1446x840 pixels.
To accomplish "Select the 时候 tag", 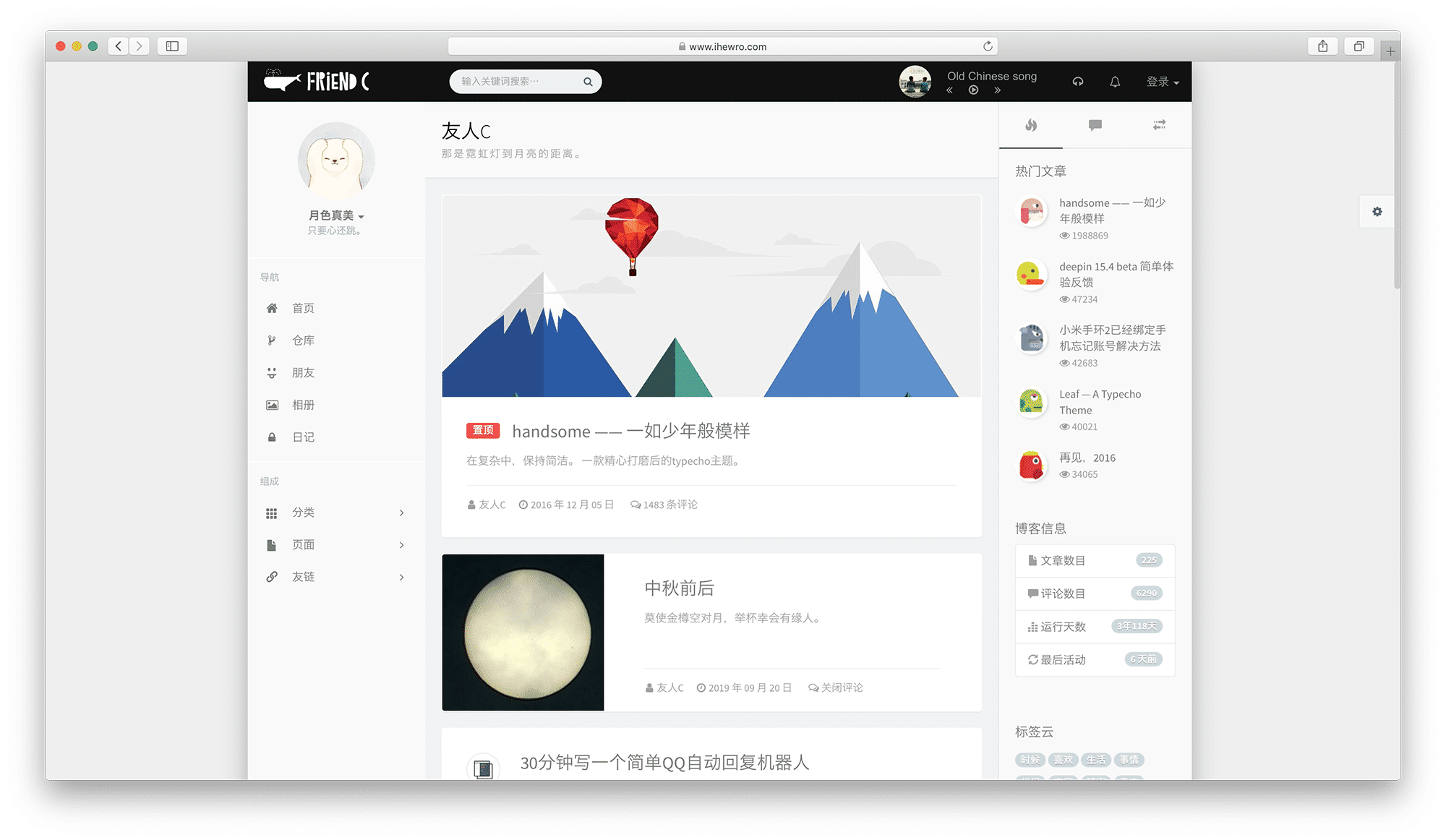I will coord(1030,760).
